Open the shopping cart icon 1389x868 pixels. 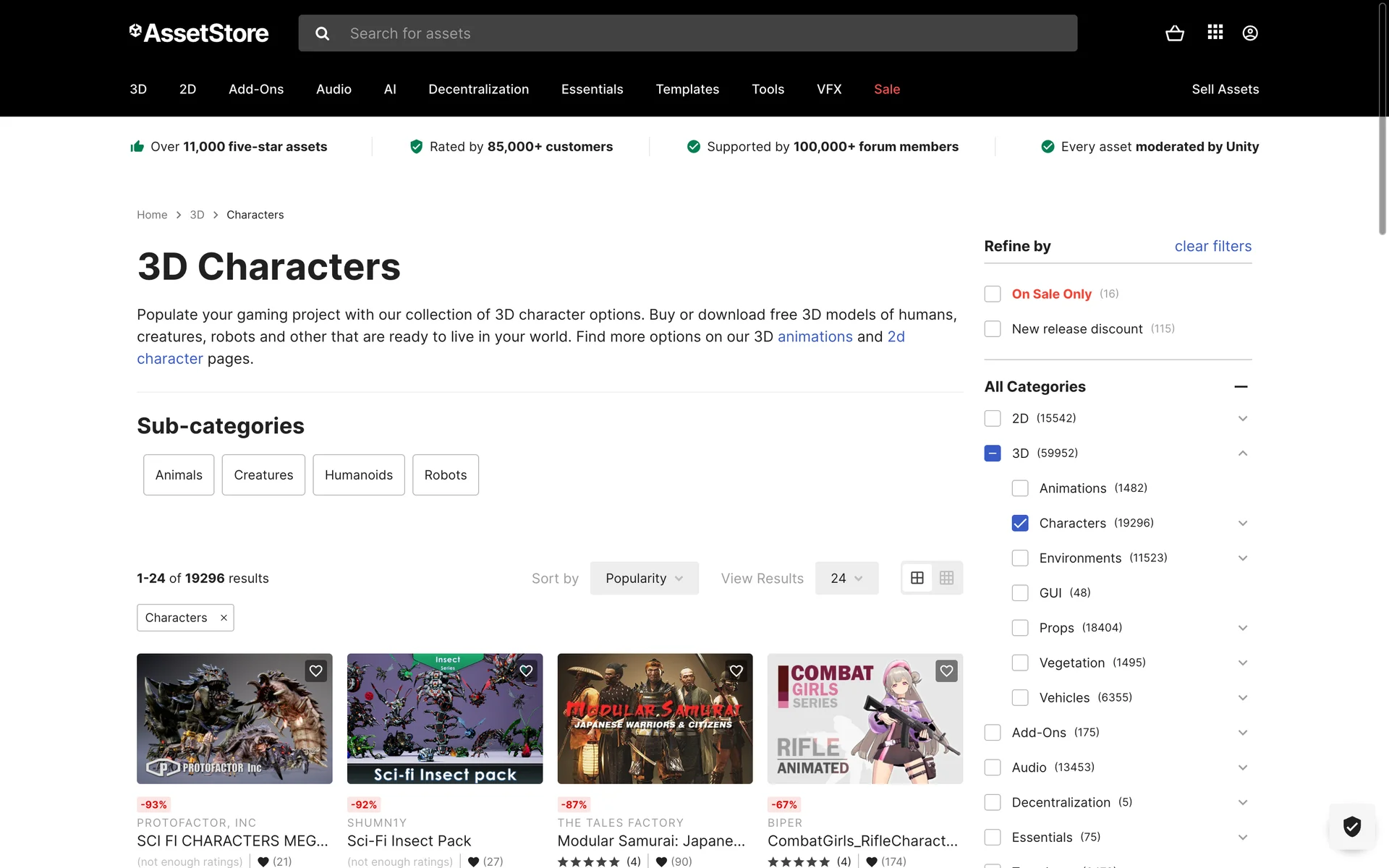pyautogui.click(x=1174, y=33)
